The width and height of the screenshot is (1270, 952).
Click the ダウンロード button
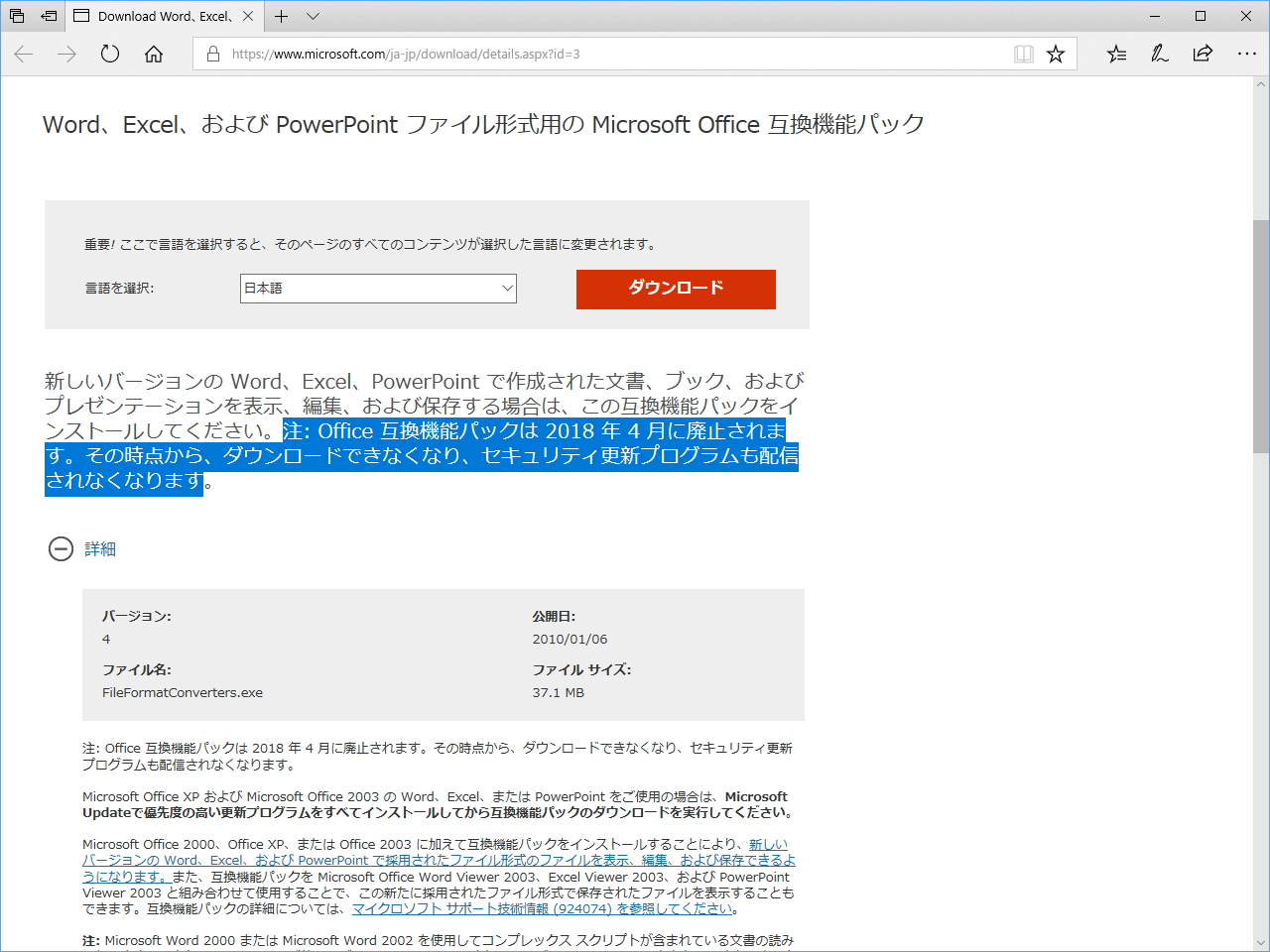pos(676,290)
